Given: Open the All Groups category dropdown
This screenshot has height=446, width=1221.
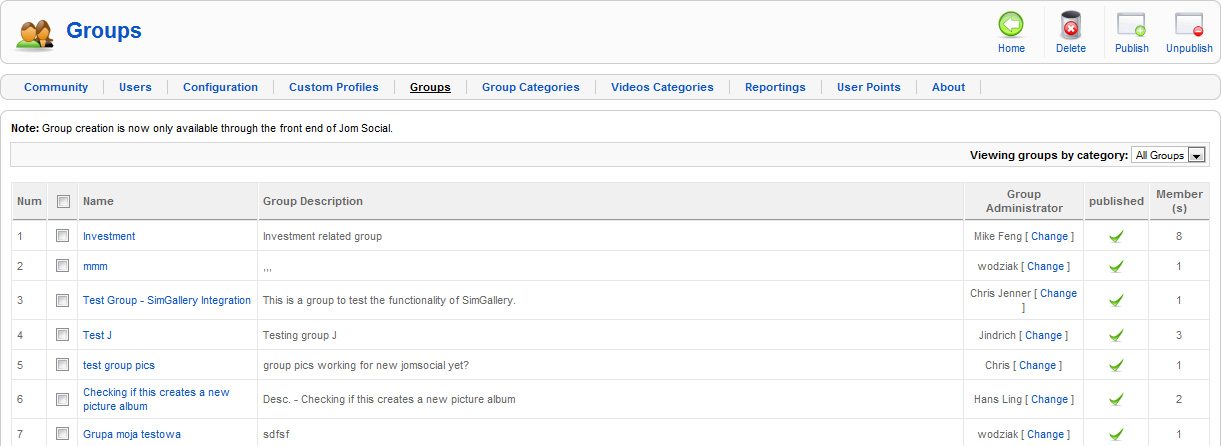Looking at the screenshot, I should pos(1168,155).
